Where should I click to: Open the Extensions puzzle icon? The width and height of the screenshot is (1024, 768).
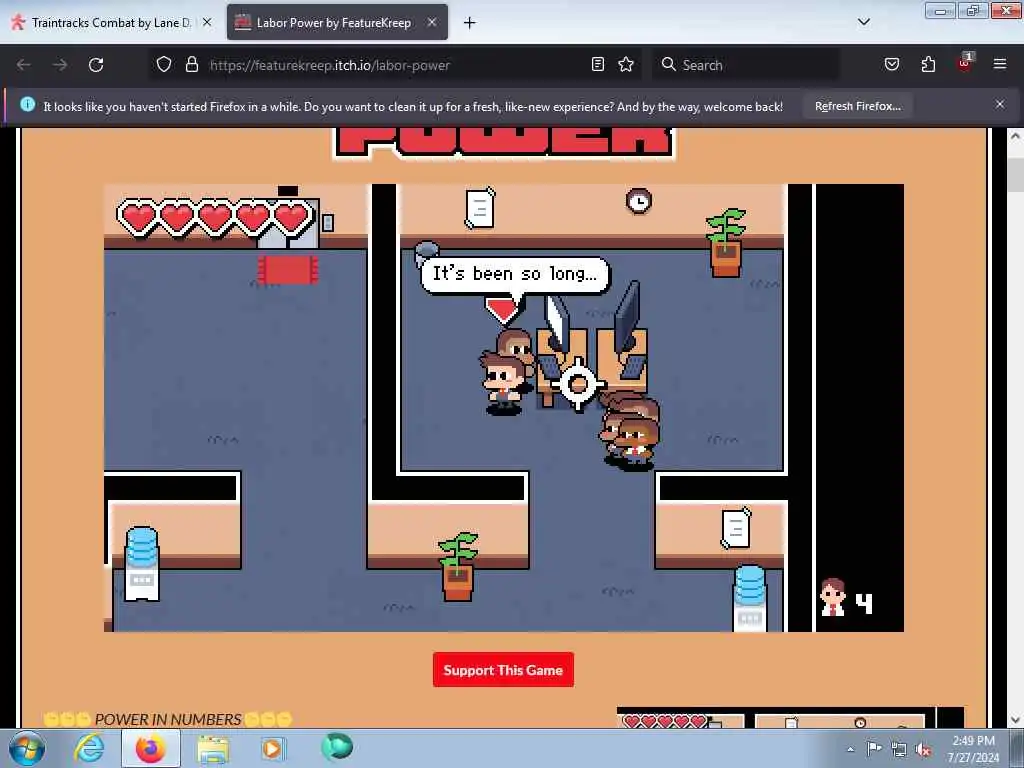(928, 64)
